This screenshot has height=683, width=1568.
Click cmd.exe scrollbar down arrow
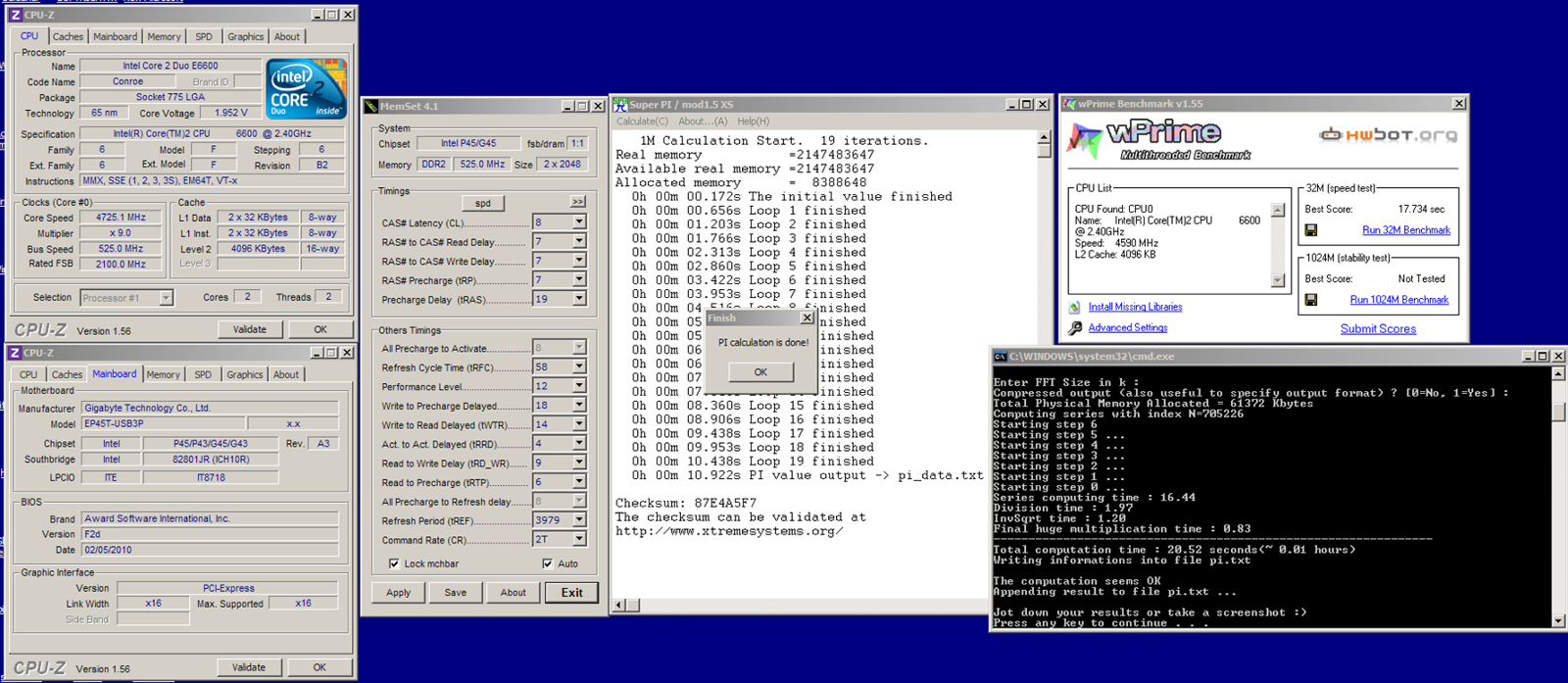click(1558, 620)
